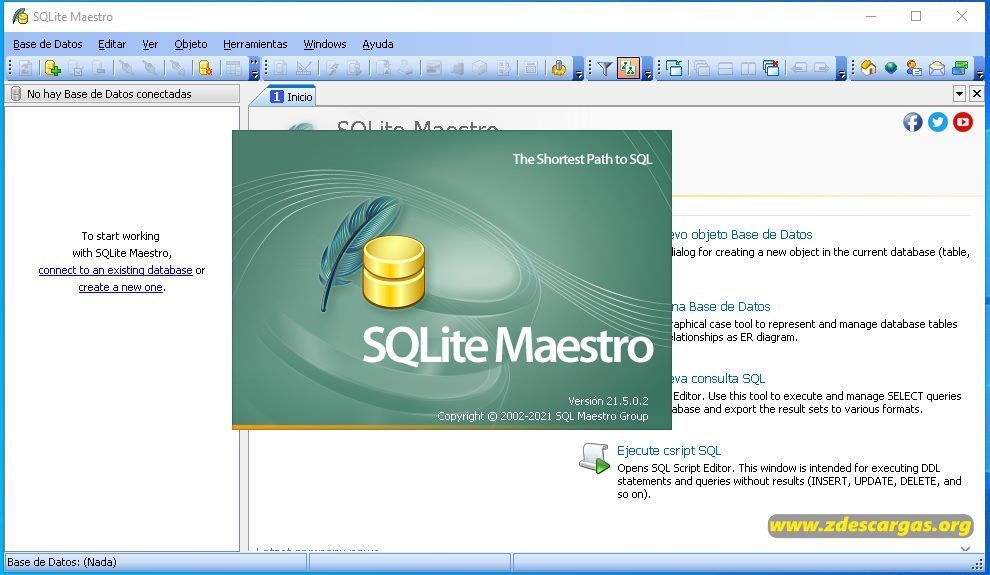Click the credit cards purchase icon
Screen dimensions: 990x575
pos(960,68)
